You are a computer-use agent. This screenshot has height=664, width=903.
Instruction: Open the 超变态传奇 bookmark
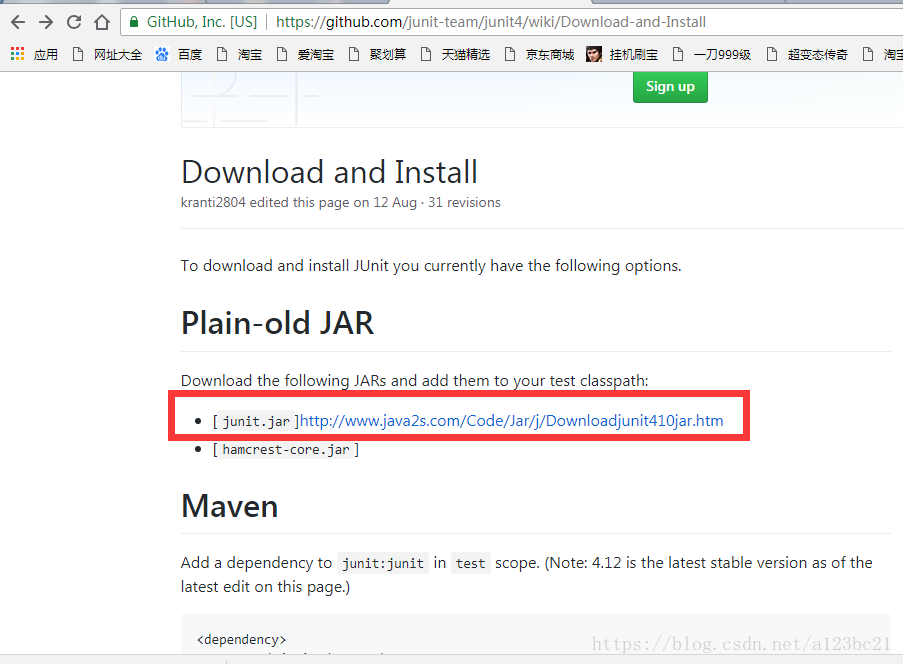[807, 55]
